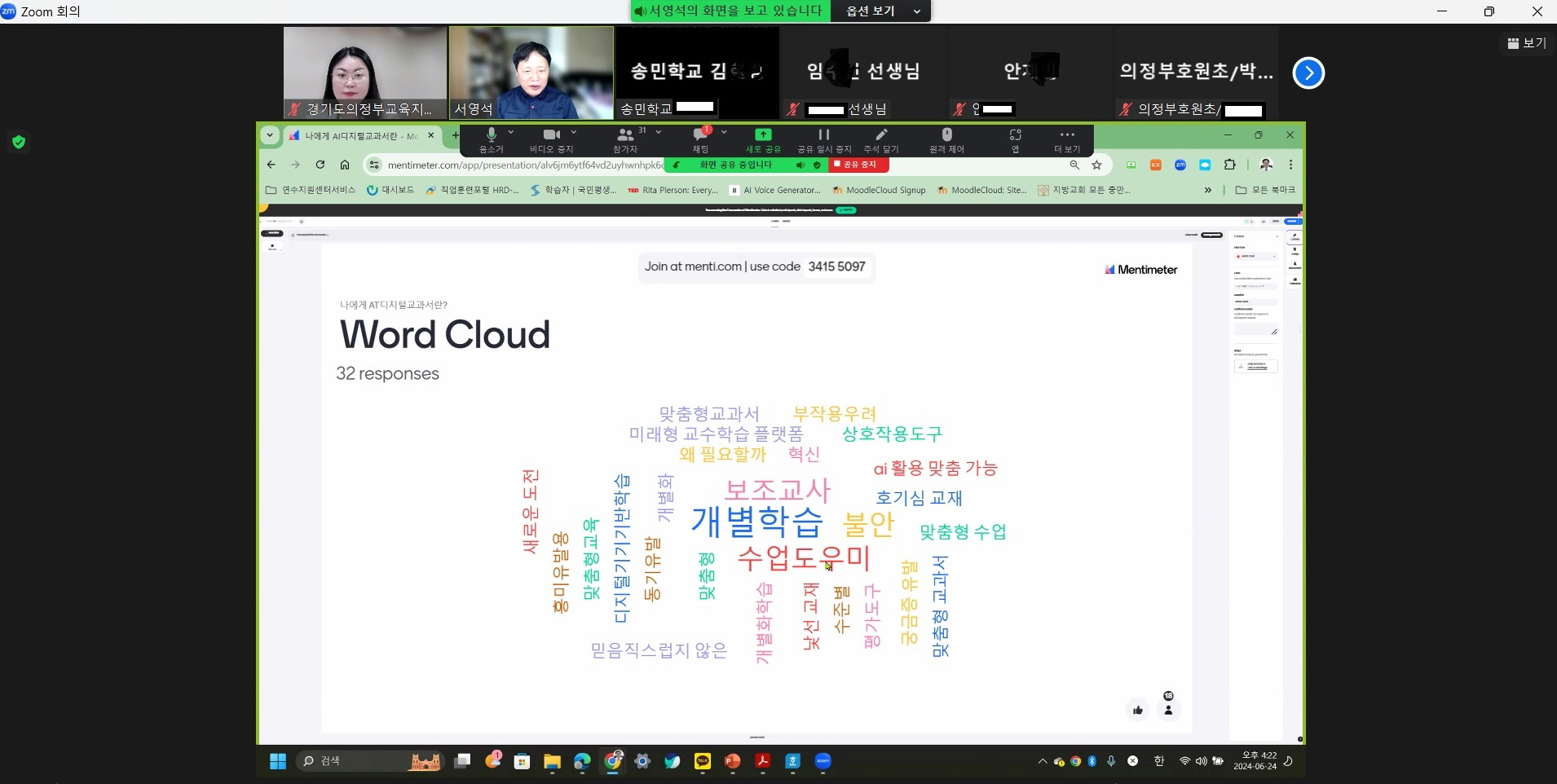Open Chrome tab search chevron
Image resolution: width=1557 pixels, height=784 pixels.
(270, 135)
